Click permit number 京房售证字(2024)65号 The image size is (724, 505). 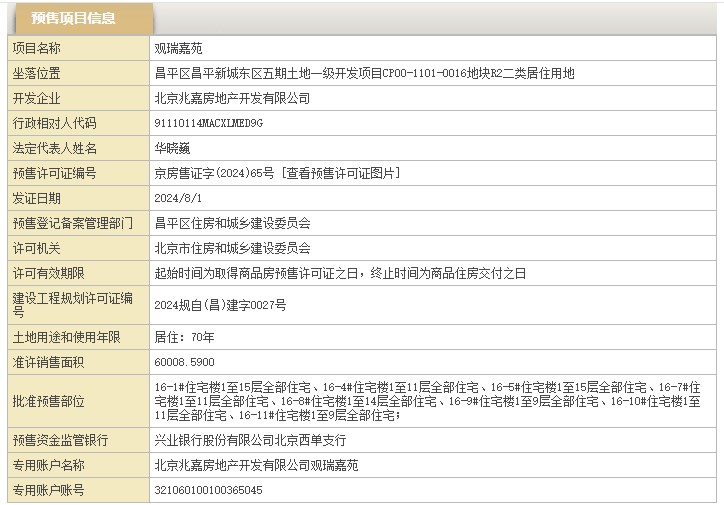(214, 173)
